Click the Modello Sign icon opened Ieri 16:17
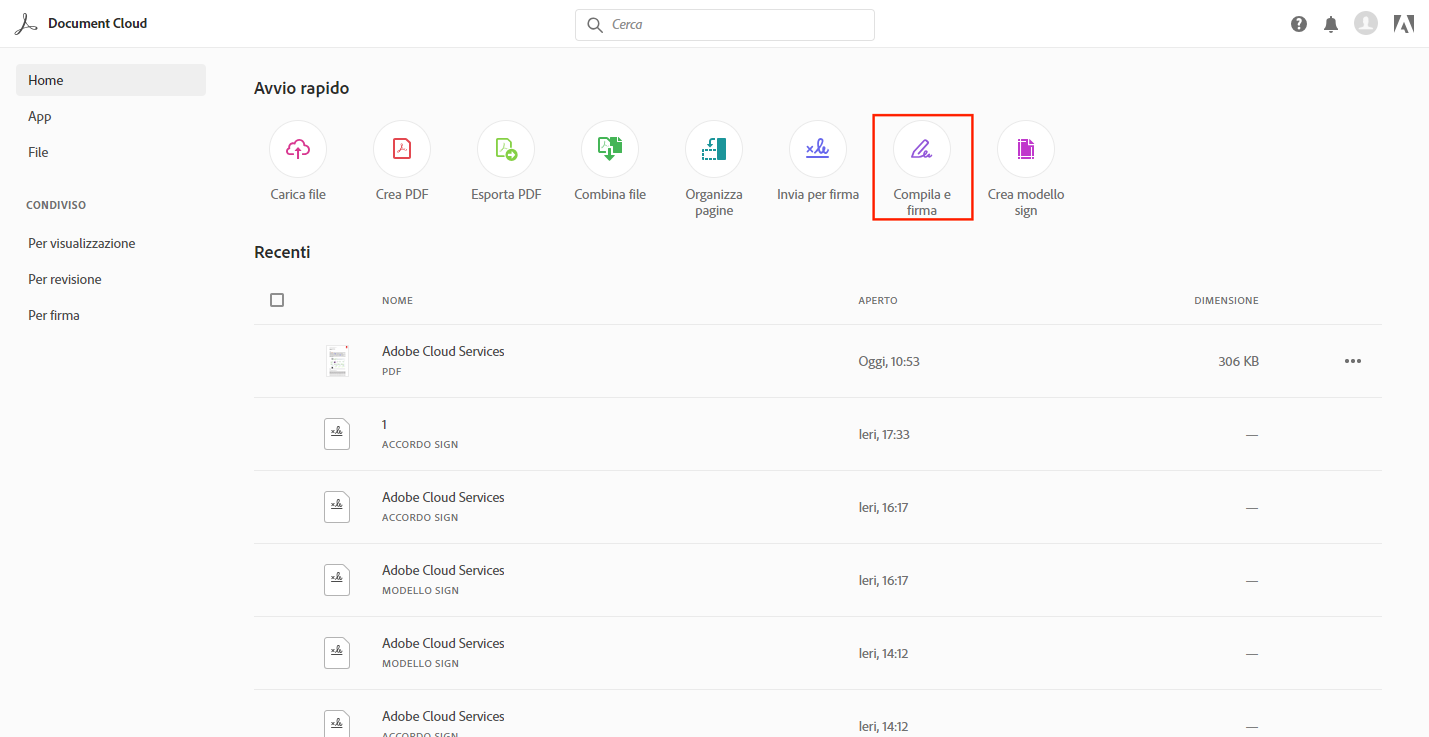 pos(337,580)
